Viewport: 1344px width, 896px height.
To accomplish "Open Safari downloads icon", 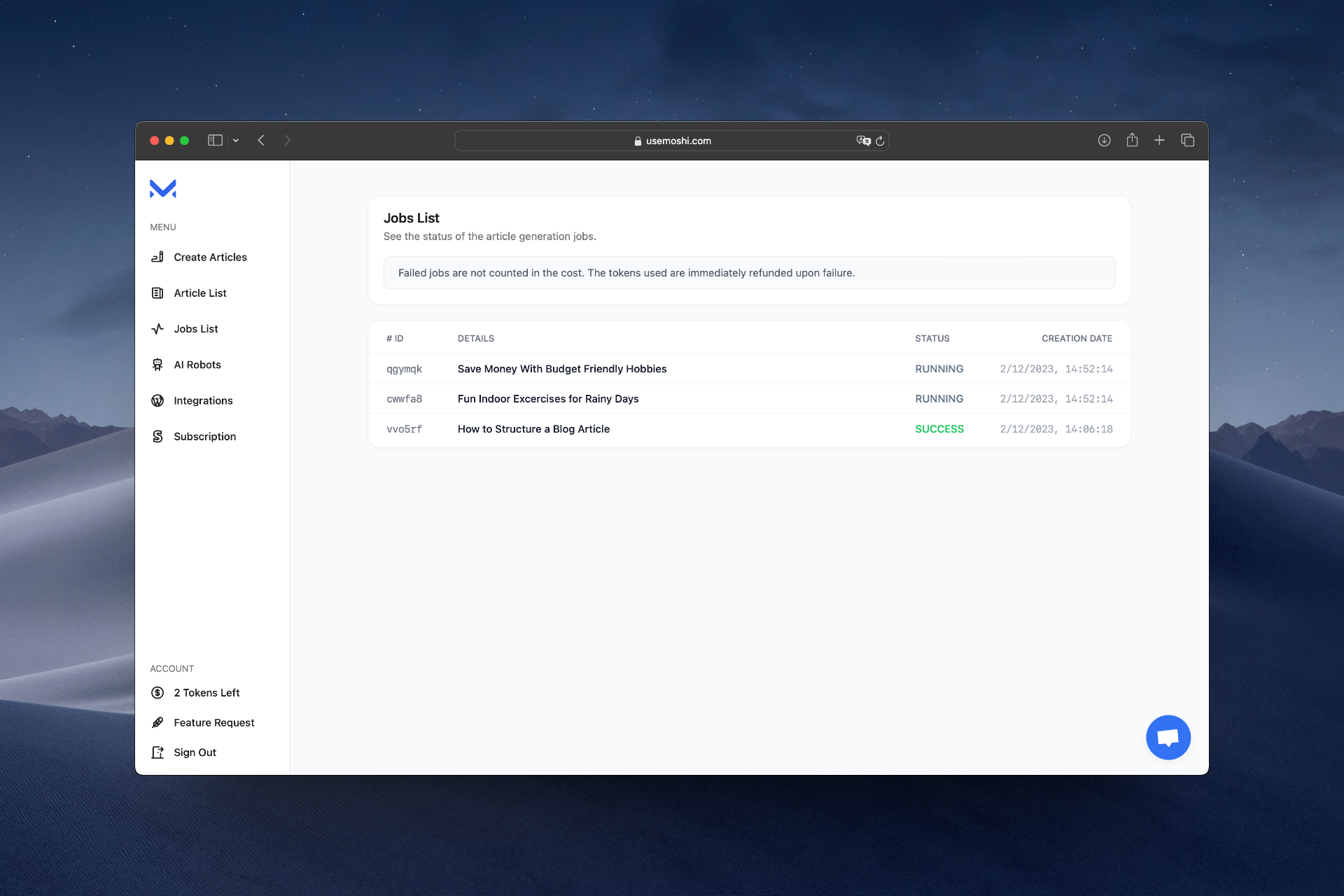I will pos(1104,141).
